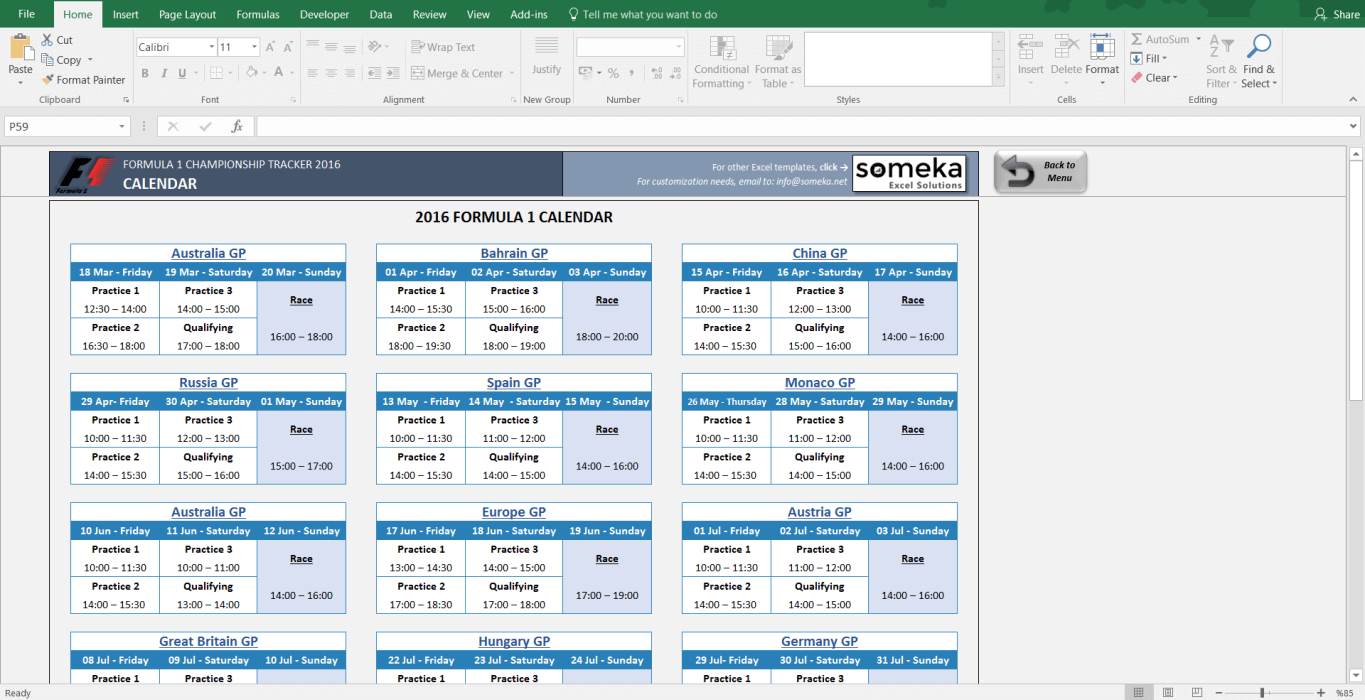Click the AutoSum sigma icon
1365x700 pixels.
(1137, 40)
